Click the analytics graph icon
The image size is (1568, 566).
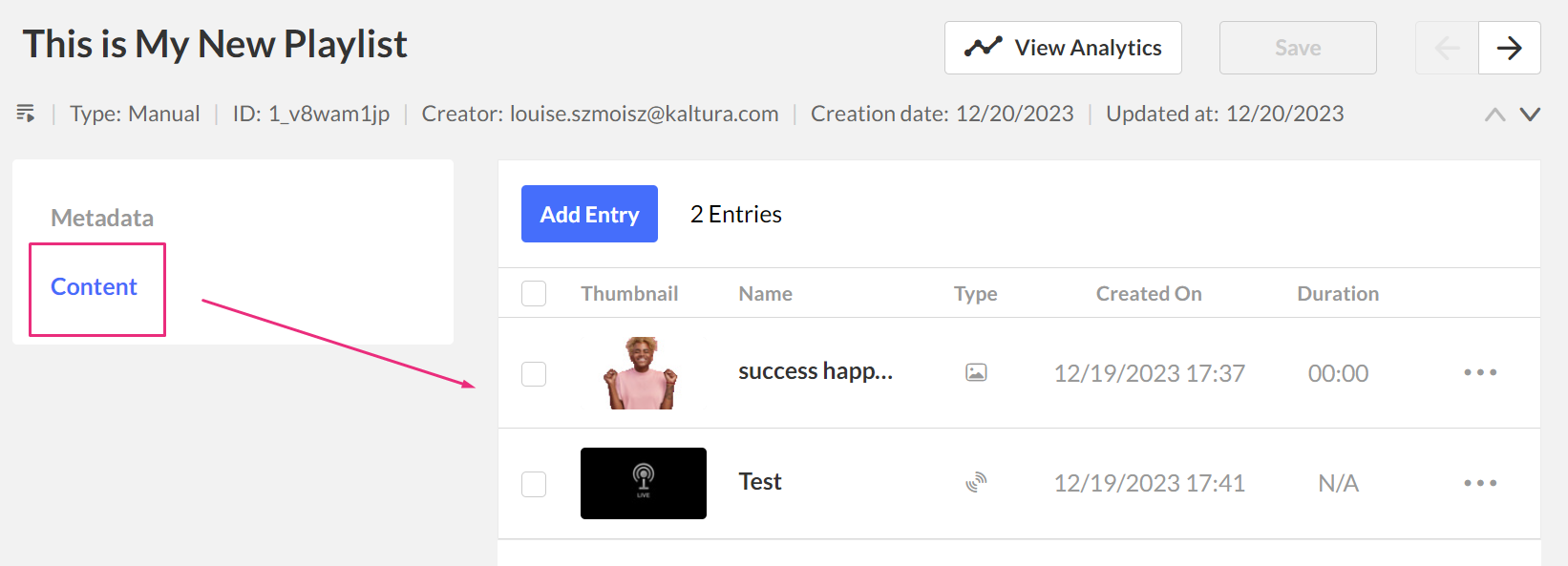[983, 47]
